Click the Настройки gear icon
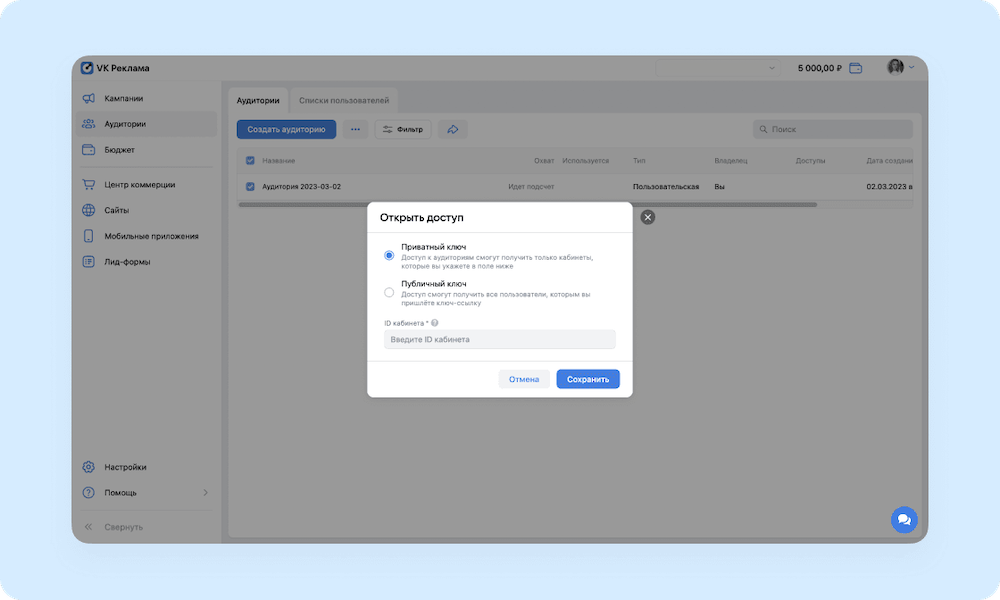 [x=89, y=467]
